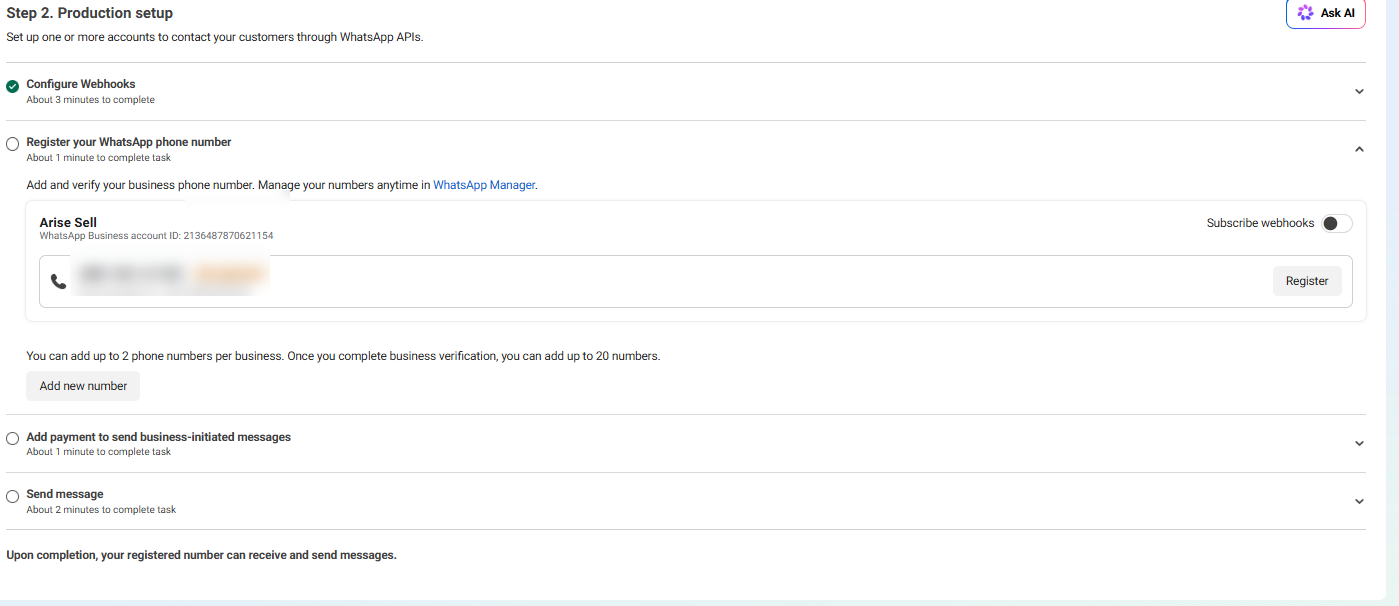Click the Send message heading
Viewport: 1399px width, 606px height.
click(65, 494)
